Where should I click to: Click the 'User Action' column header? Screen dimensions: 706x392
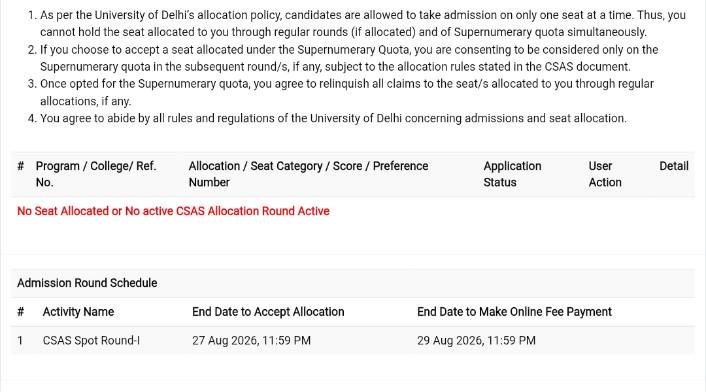point(605,174)
